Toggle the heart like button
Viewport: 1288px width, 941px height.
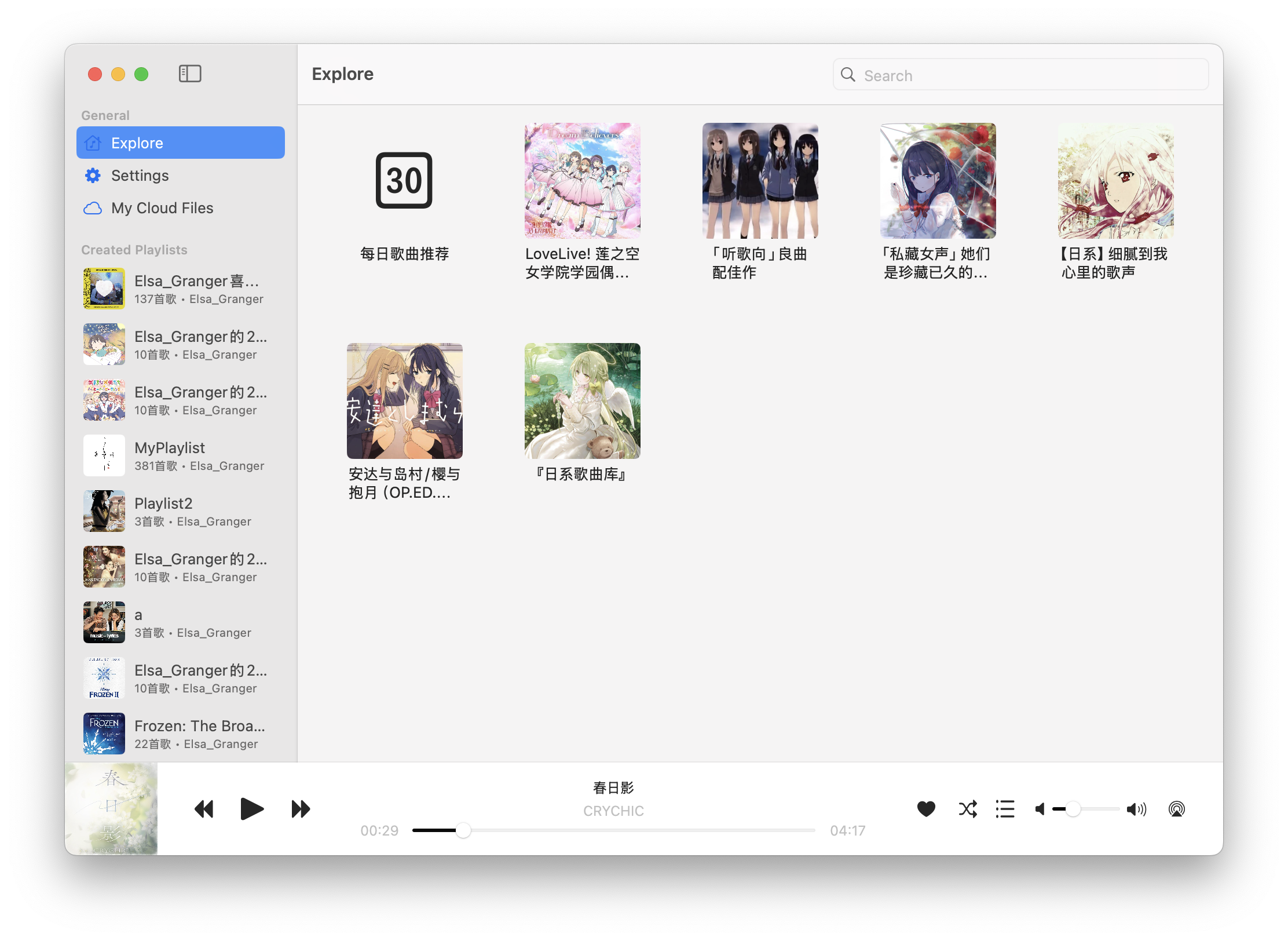click(x=926, y=809)
